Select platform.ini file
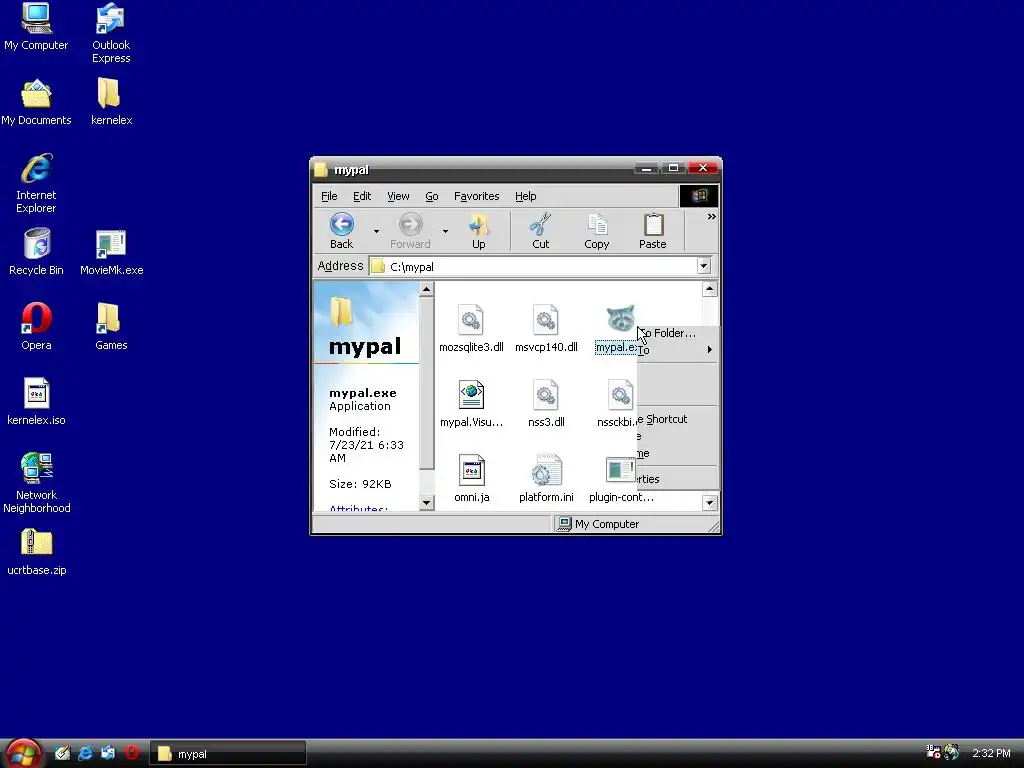 point(546,479)
